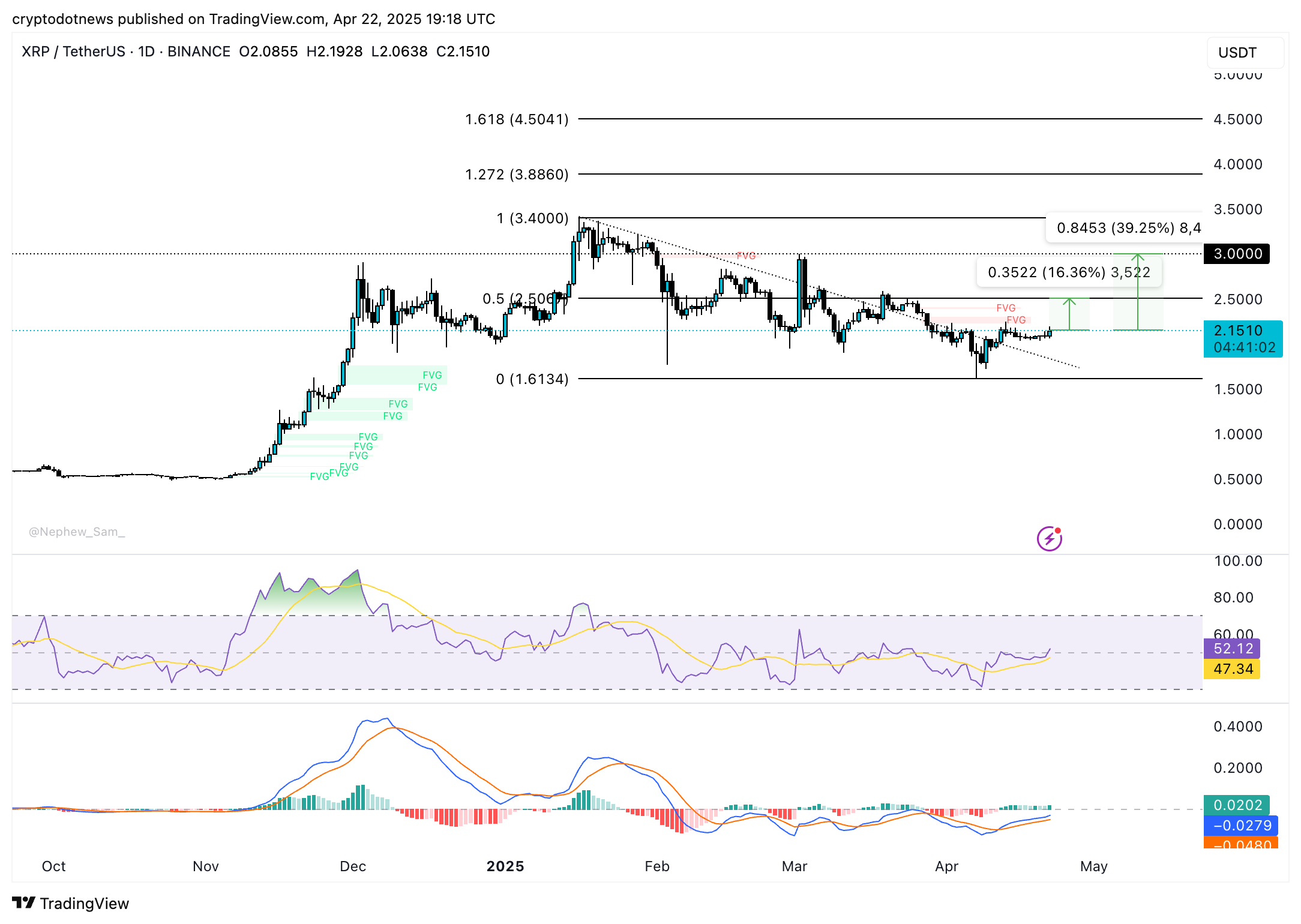Click the Apr label on the date axis

(x=947, y=866)
